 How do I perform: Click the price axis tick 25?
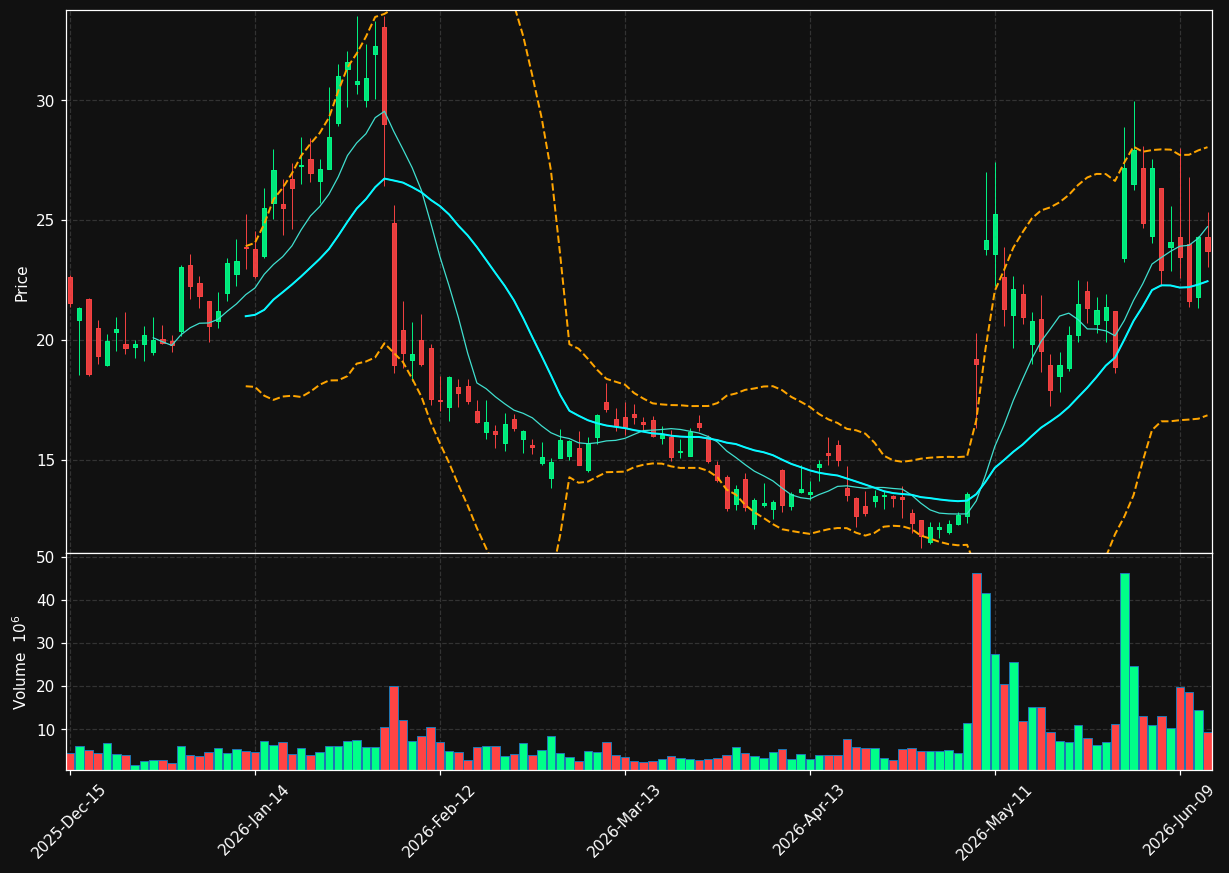click(45, 221)
